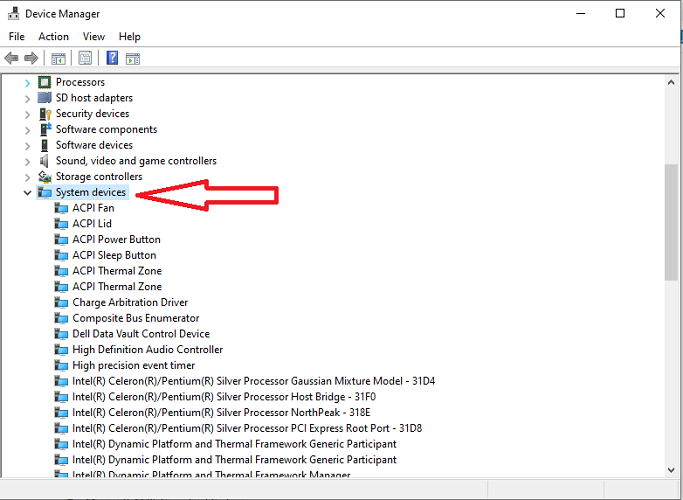Select Charge Arbitration Driver text
Viewport: 683px width, 500px height.
coord(130,302)
